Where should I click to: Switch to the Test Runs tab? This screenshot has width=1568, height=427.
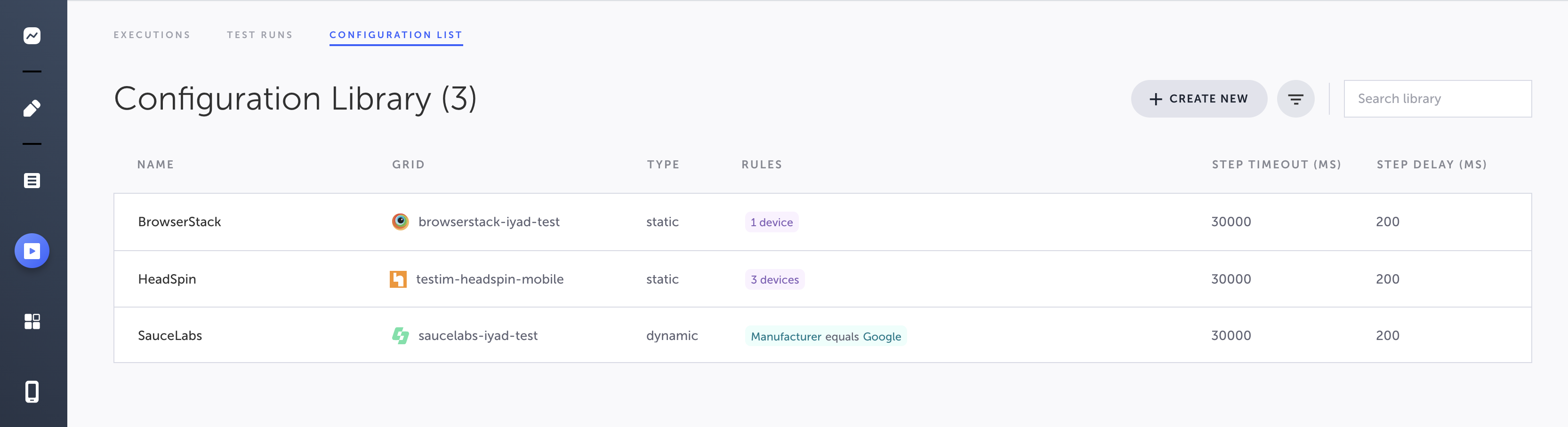pyautogui.click(x=259, y=35)
